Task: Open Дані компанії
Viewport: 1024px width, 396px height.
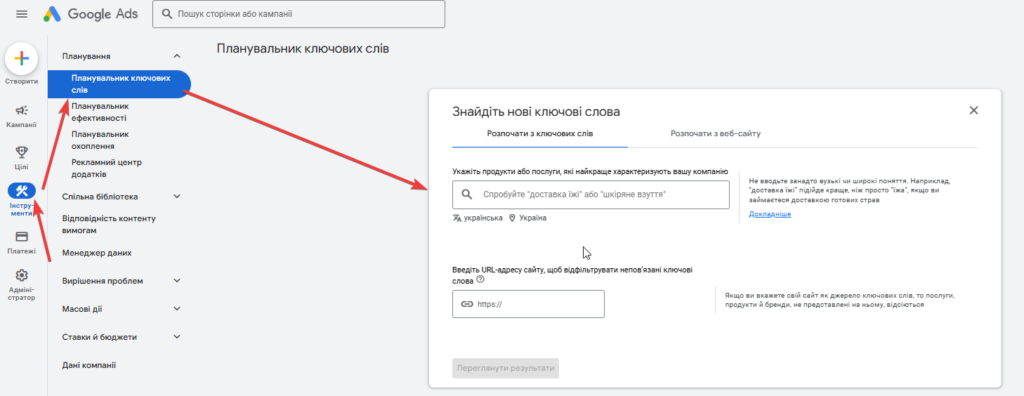Action: (89, 365)
